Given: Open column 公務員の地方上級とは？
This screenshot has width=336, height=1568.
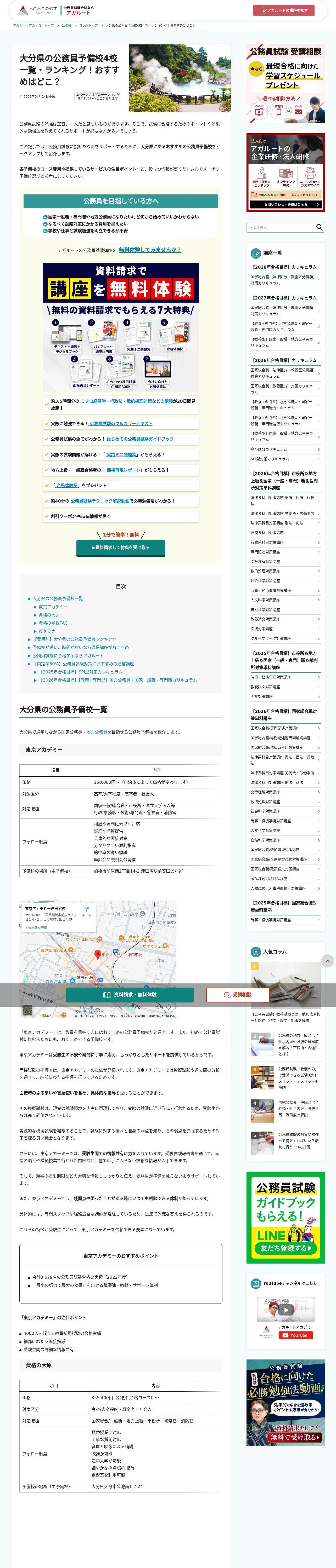Looking at the screenshot, I should [285, 1044].
